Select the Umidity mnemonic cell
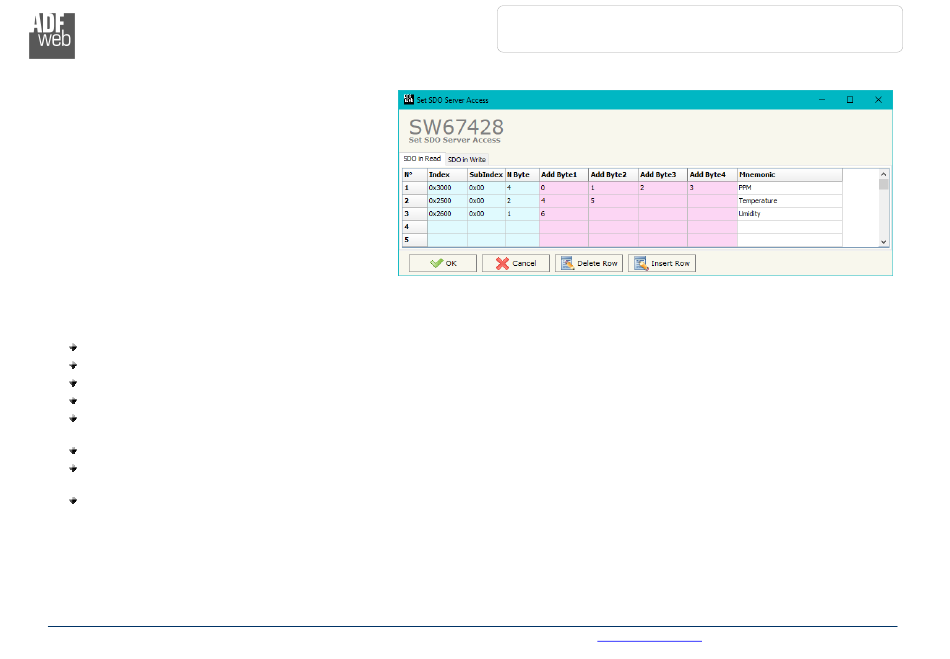 click(x=789, y=214)
